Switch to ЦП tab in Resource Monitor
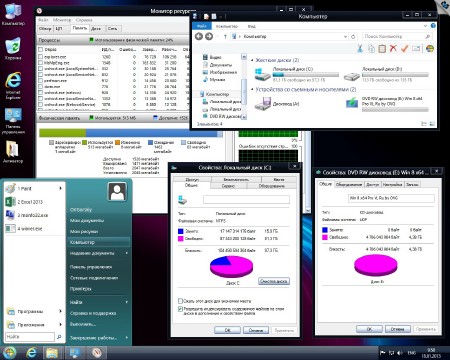 59,29
